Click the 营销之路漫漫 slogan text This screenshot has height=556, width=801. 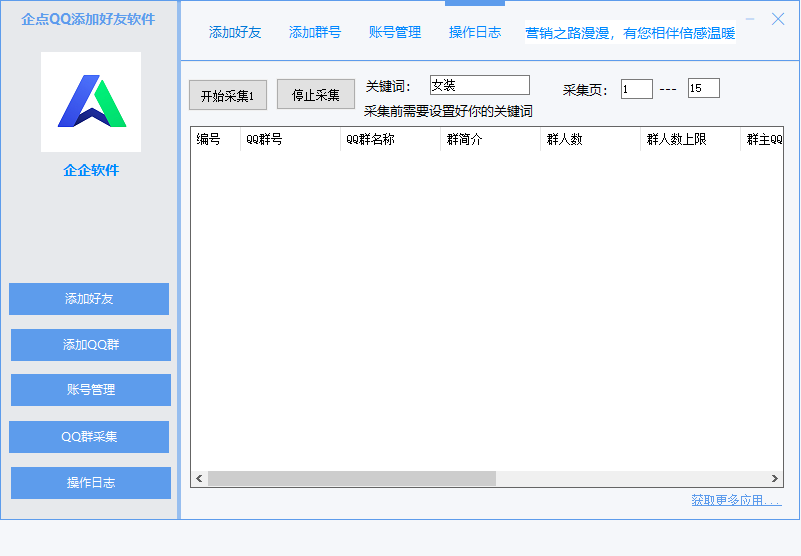point(630,33)
